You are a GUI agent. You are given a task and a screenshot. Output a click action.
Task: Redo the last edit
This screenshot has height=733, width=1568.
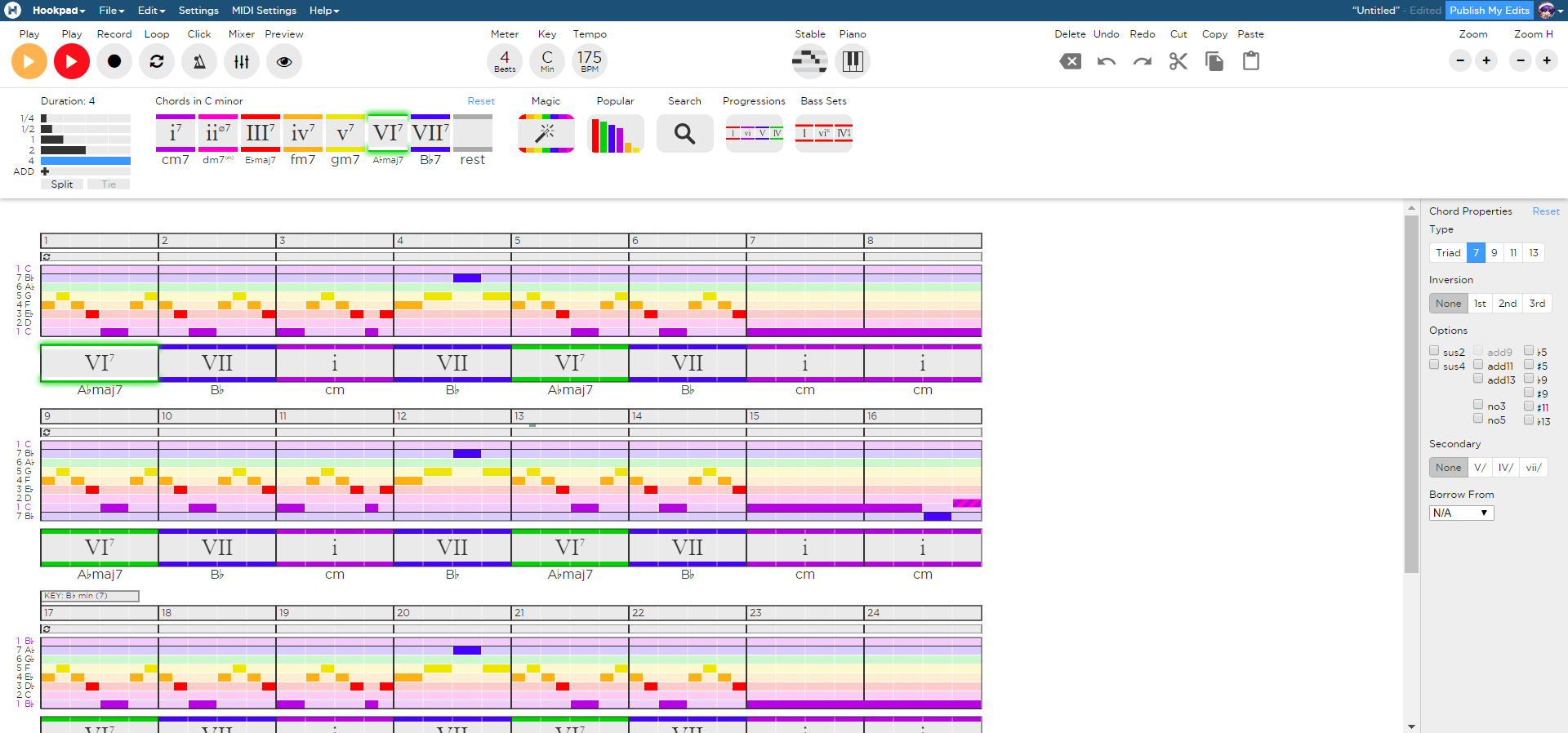1143,61
